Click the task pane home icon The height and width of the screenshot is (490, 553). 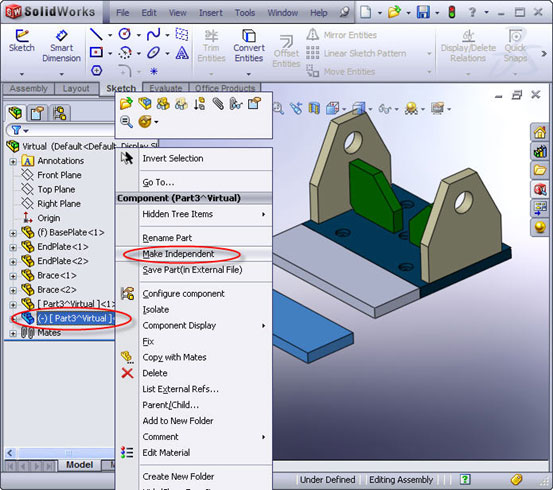540,132
